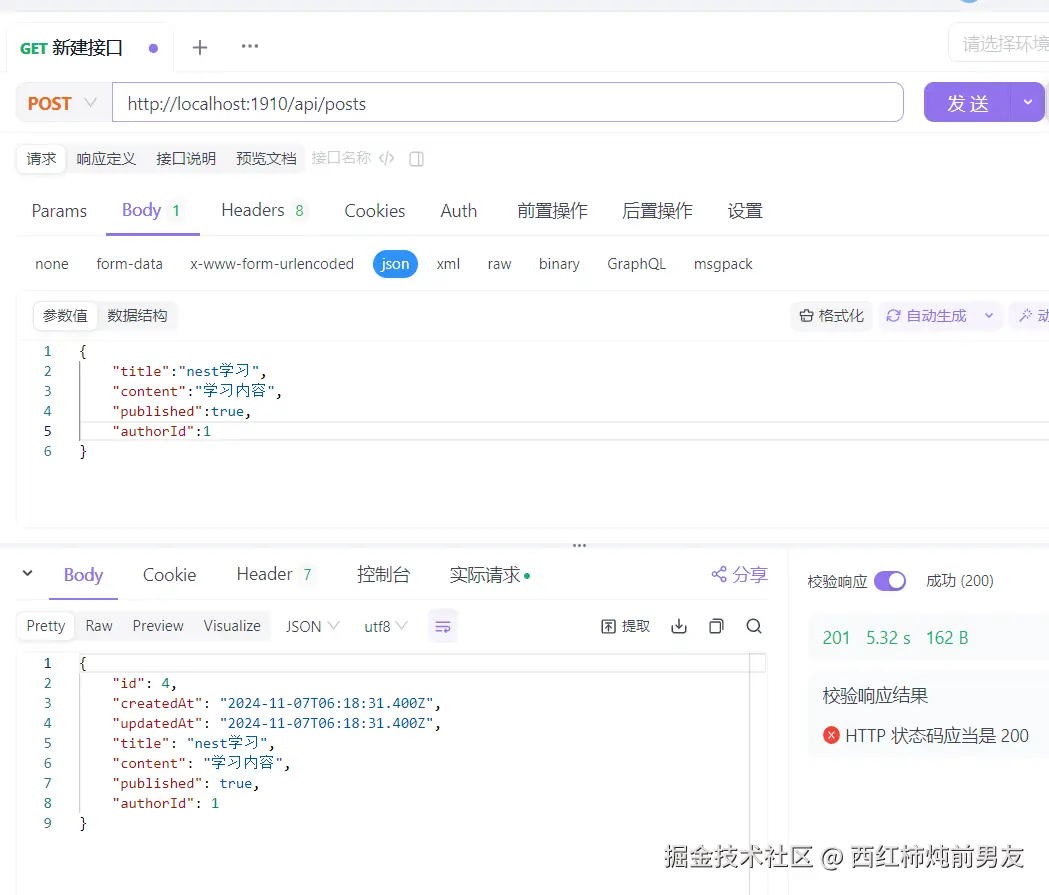Image resolution: width=1049 pixels, height=895 pixels.
Task: Toggle word wrap icon in response toolbar
Action: point(443,626)
